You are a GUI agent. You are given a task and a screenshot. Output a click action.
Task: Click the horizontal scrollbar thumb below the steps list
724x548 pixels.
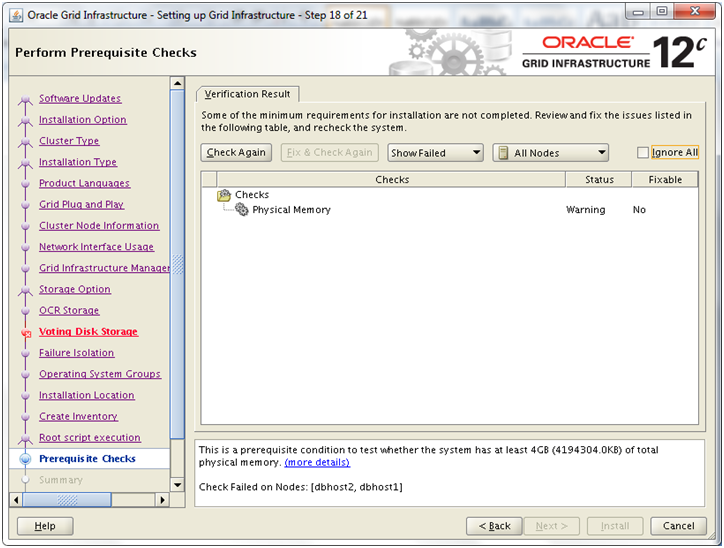point(67,500)
